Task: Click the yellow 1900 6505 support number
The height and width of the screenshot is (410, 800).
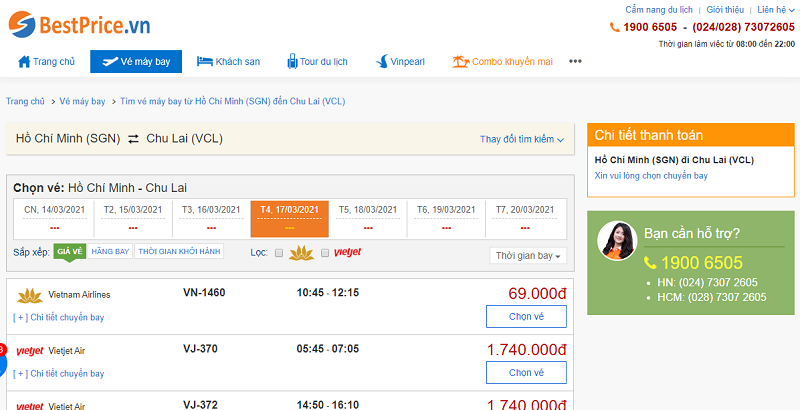Action: coord(702,263)
